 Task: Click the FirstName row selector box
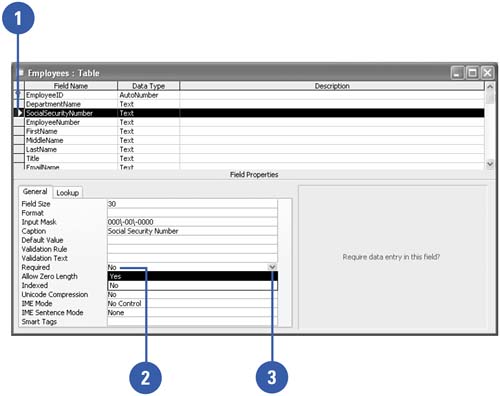coord(19,131)
